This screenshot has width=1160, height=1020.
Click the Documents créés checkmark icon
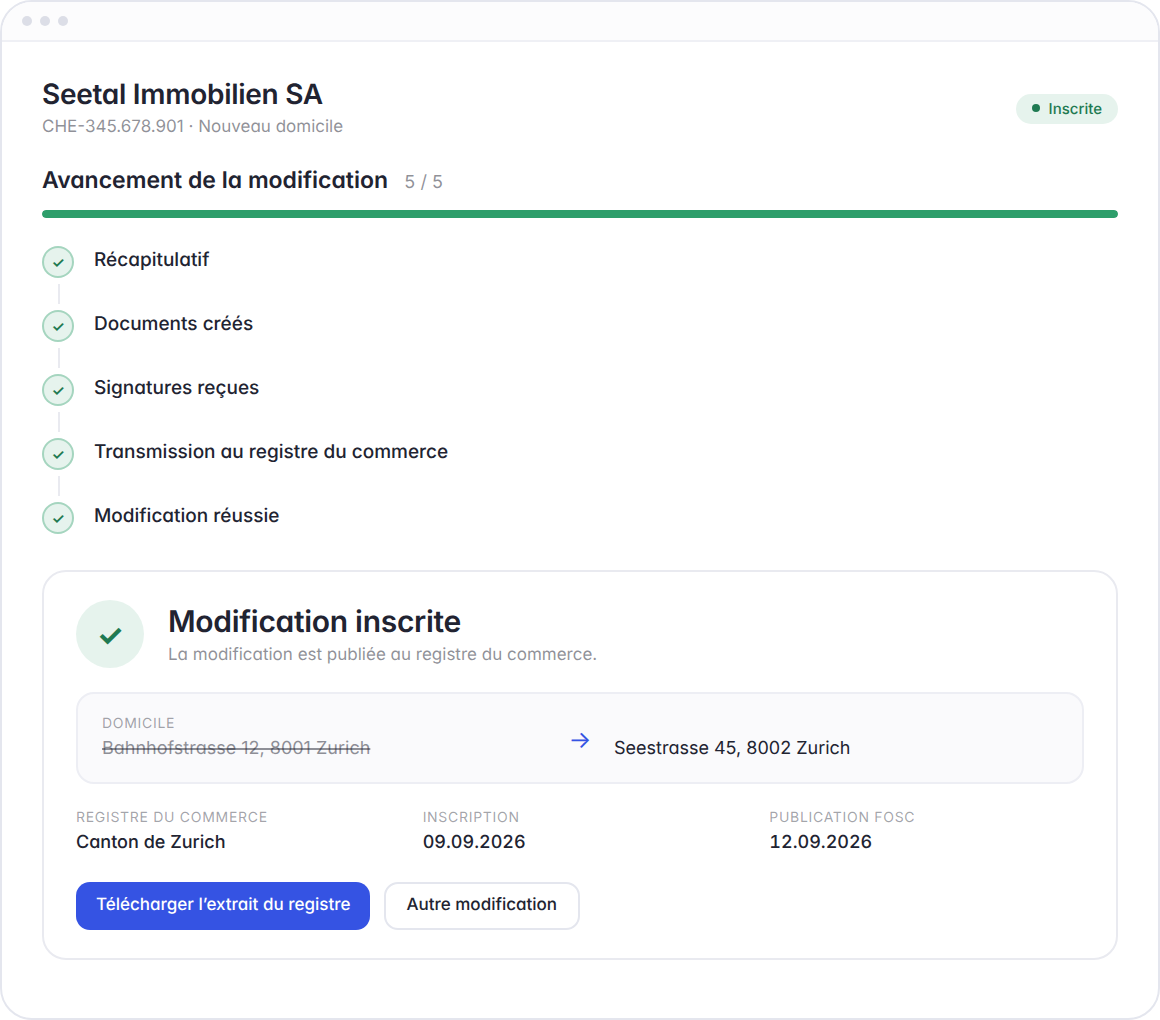pyautogui.click(x=58, y=326)
